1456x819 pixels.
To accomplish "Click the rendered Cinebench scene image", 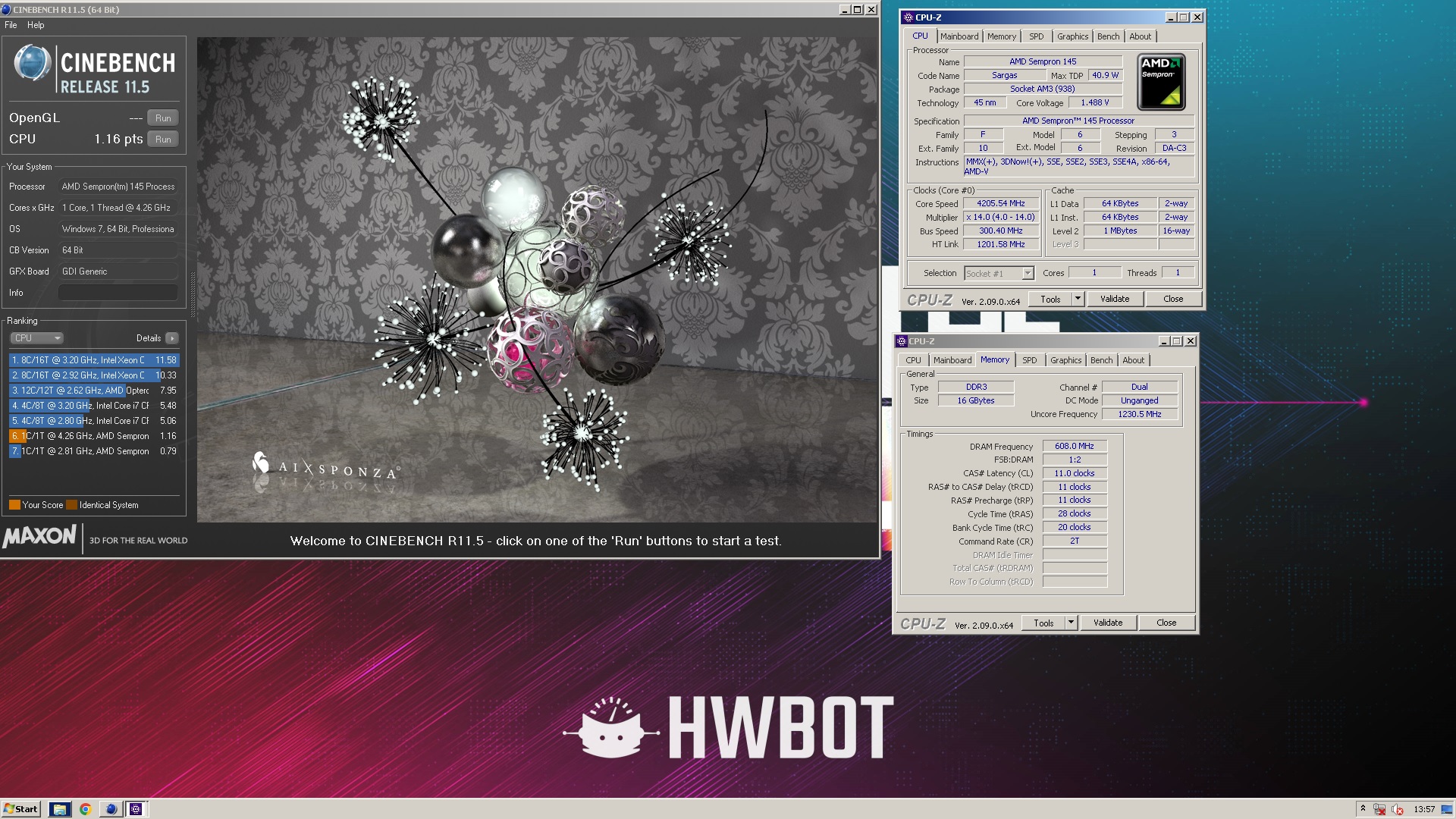I will (x=537, y=280).
